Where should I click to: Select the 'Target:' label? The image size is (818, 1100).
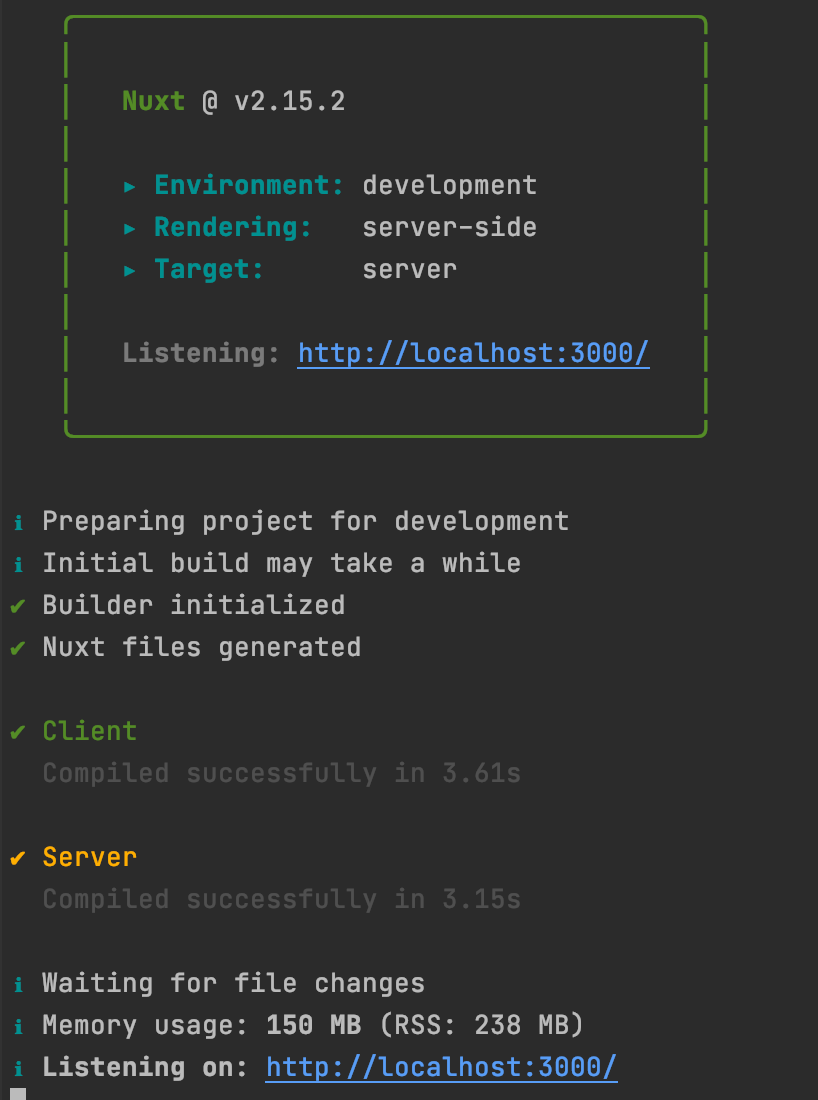(x=209, y=269)
